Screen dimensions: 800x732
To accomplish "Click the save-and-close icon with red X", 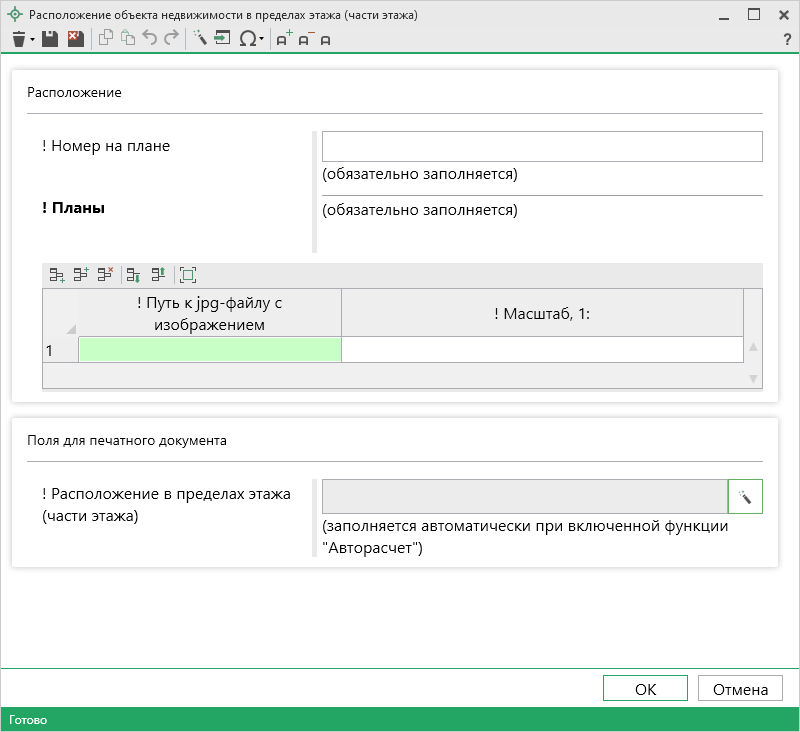I will (75, 39).
